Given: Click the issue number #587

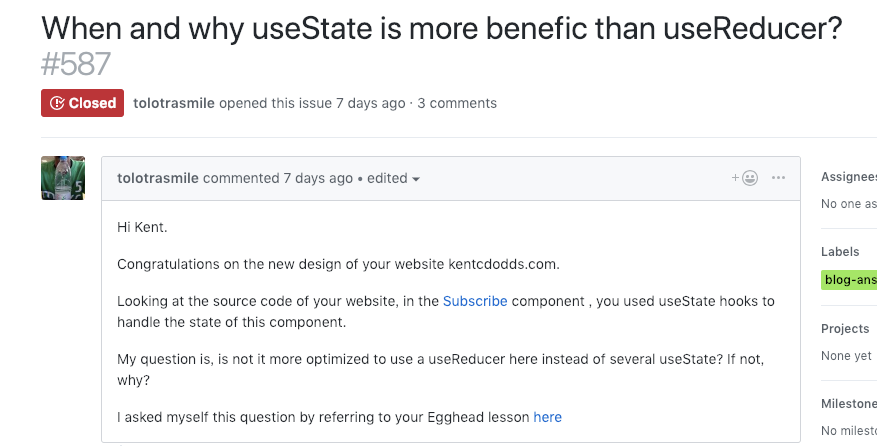Looking at the screenshot, I should tap(76, 65).
